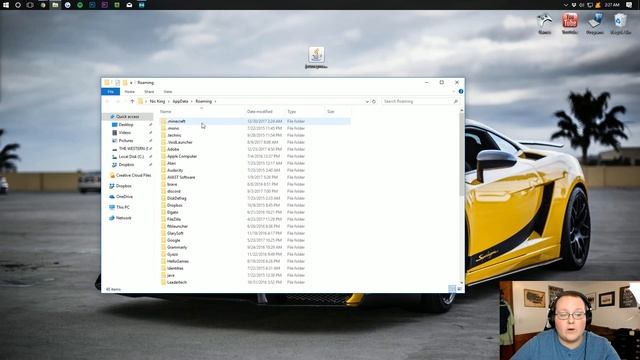Select the FileZilla folder
This screenshot has height=360, width=640.
click(174, 219)
